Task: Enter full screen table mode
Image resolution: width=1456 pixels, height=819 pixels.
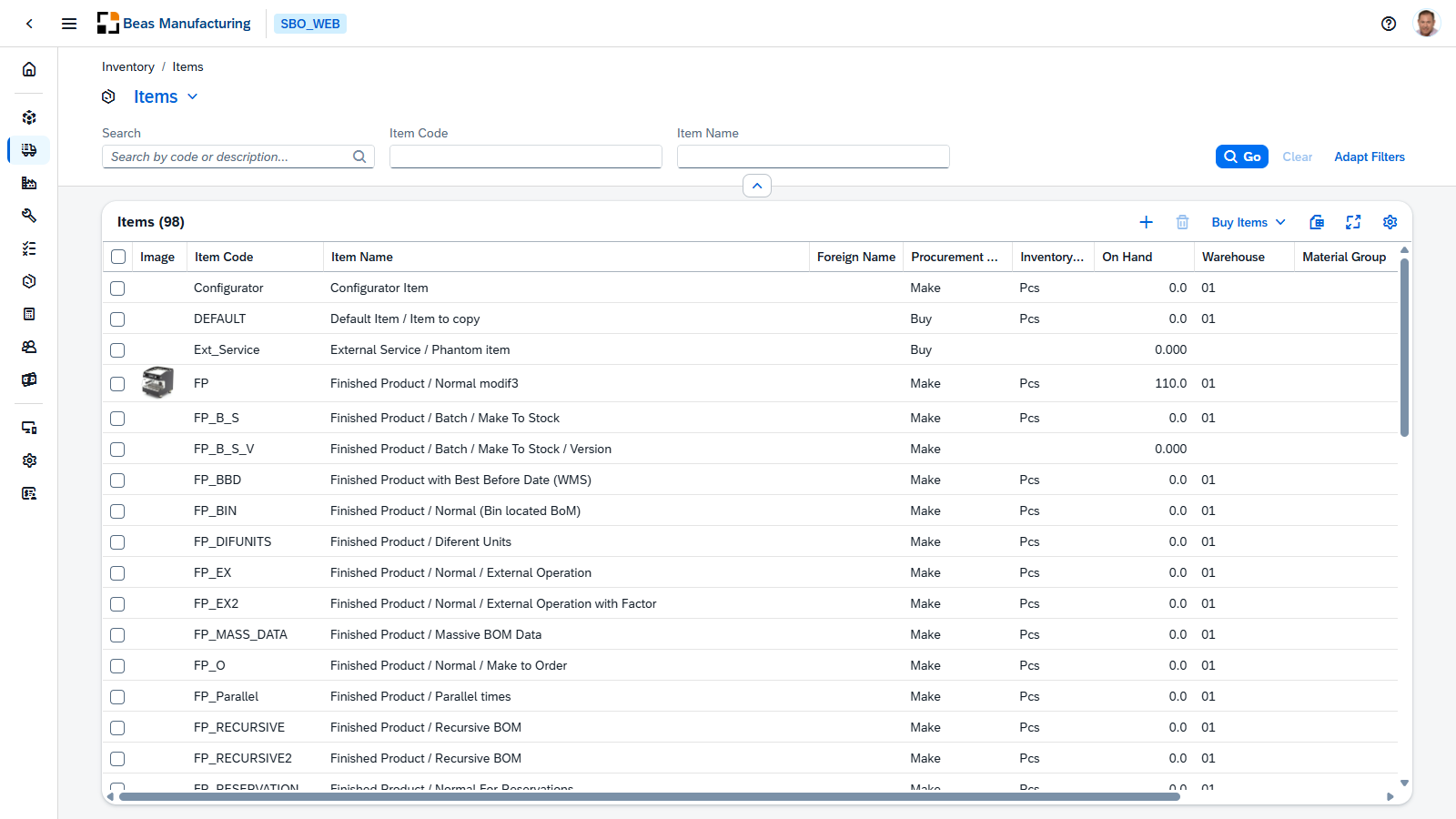Action: point(1353,222)
